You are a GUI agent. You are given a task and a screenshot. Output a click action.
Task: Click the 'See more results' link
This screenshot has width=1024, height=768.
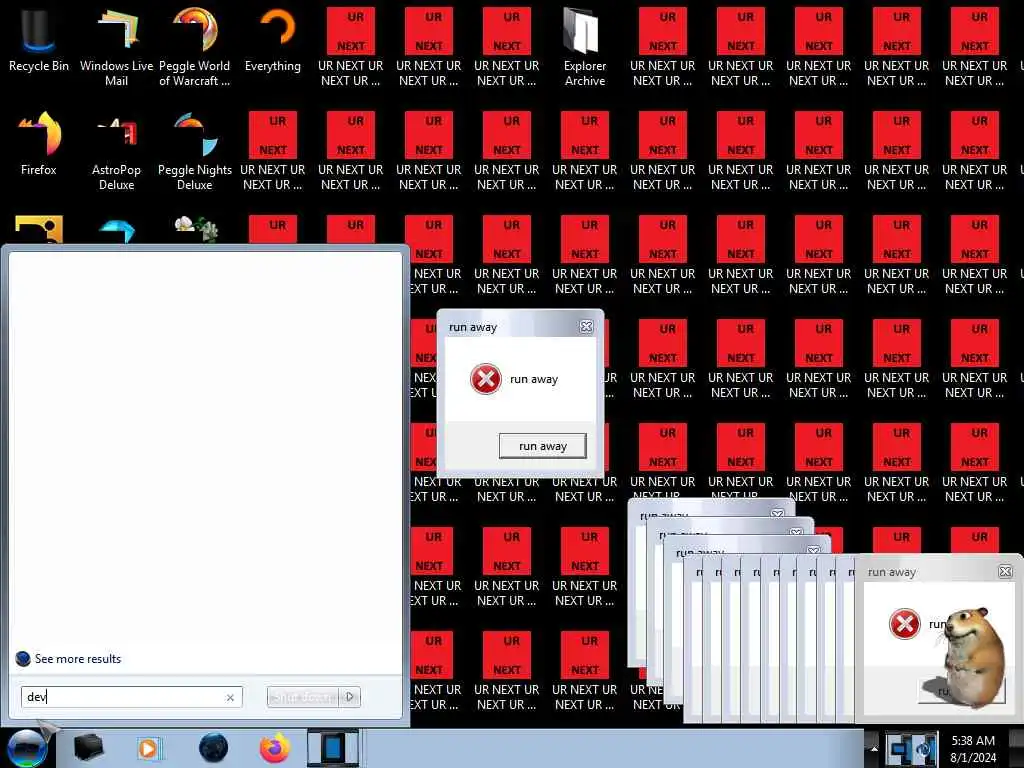pos(78,659)
